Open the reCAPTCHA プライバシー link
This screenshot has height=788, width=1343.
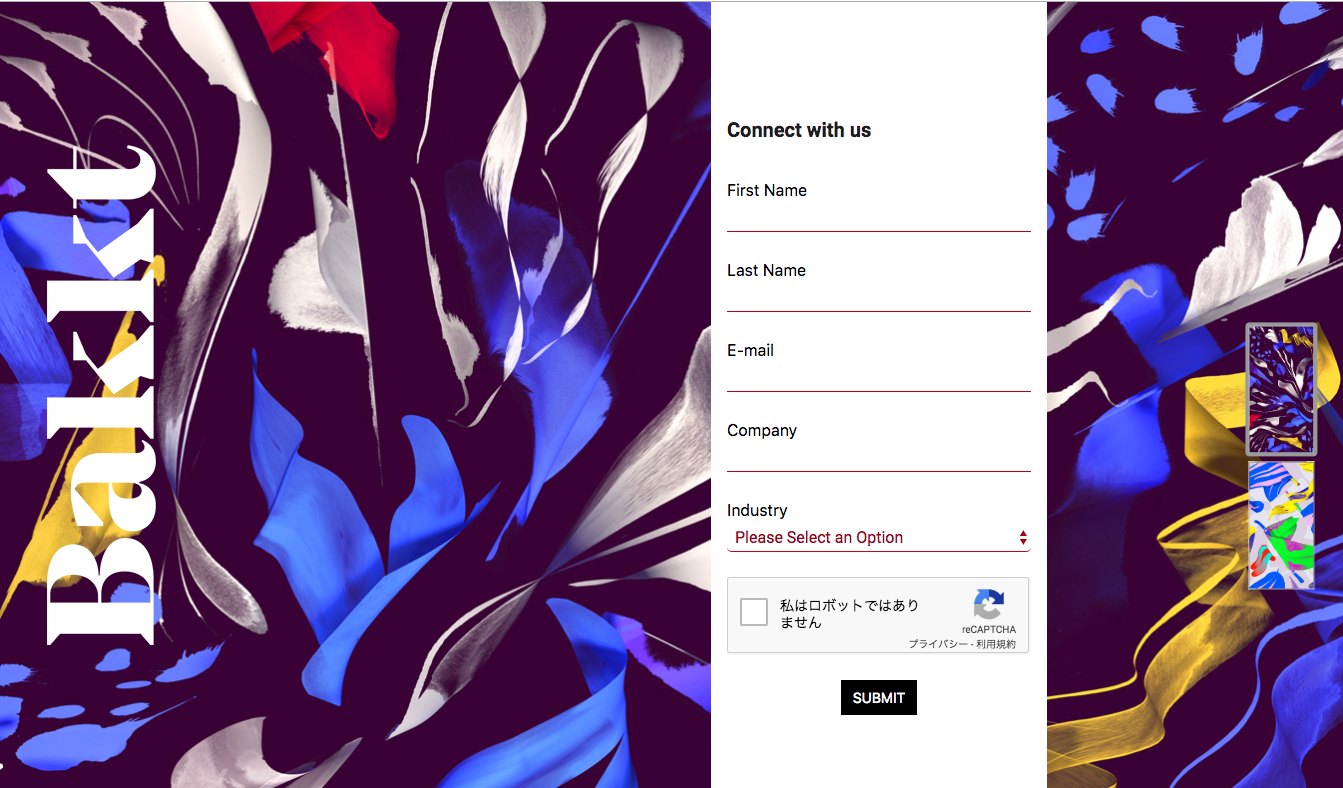click(x=937, y=645)
